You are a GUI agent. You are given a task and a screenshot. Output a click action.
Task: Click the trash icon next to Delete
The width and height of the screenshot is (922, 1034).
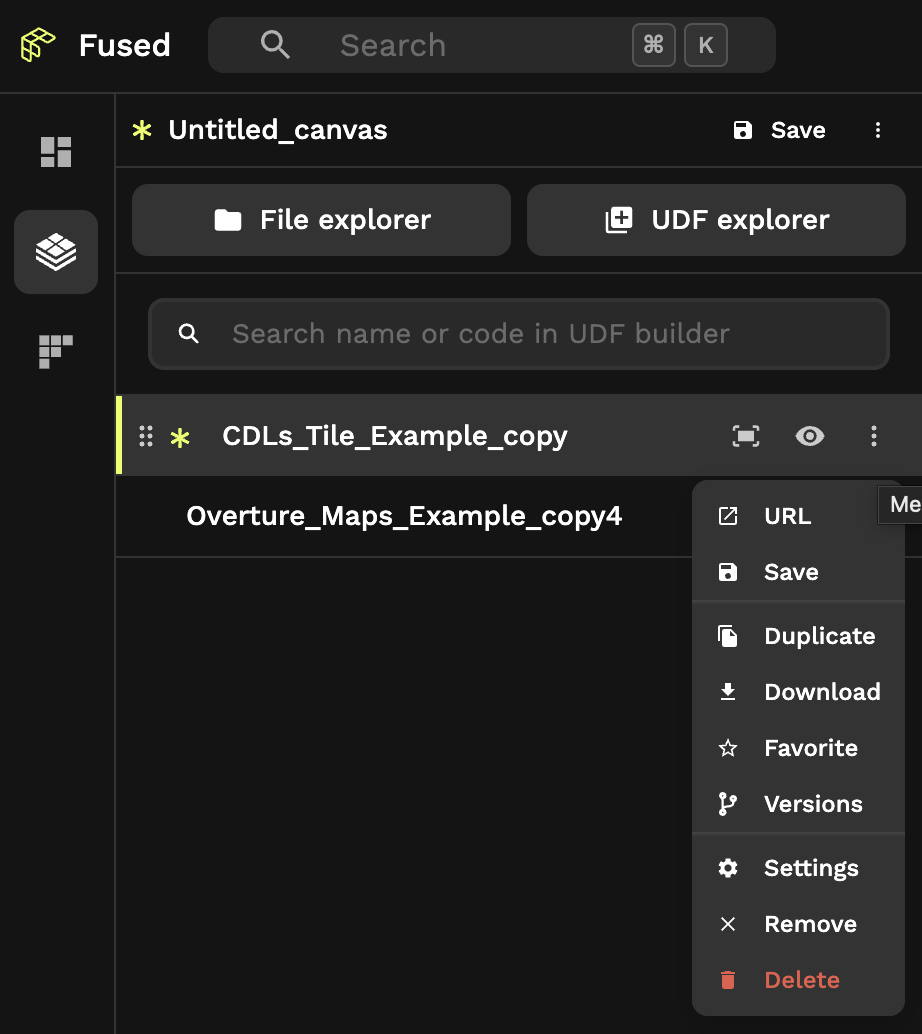(728, 980)
